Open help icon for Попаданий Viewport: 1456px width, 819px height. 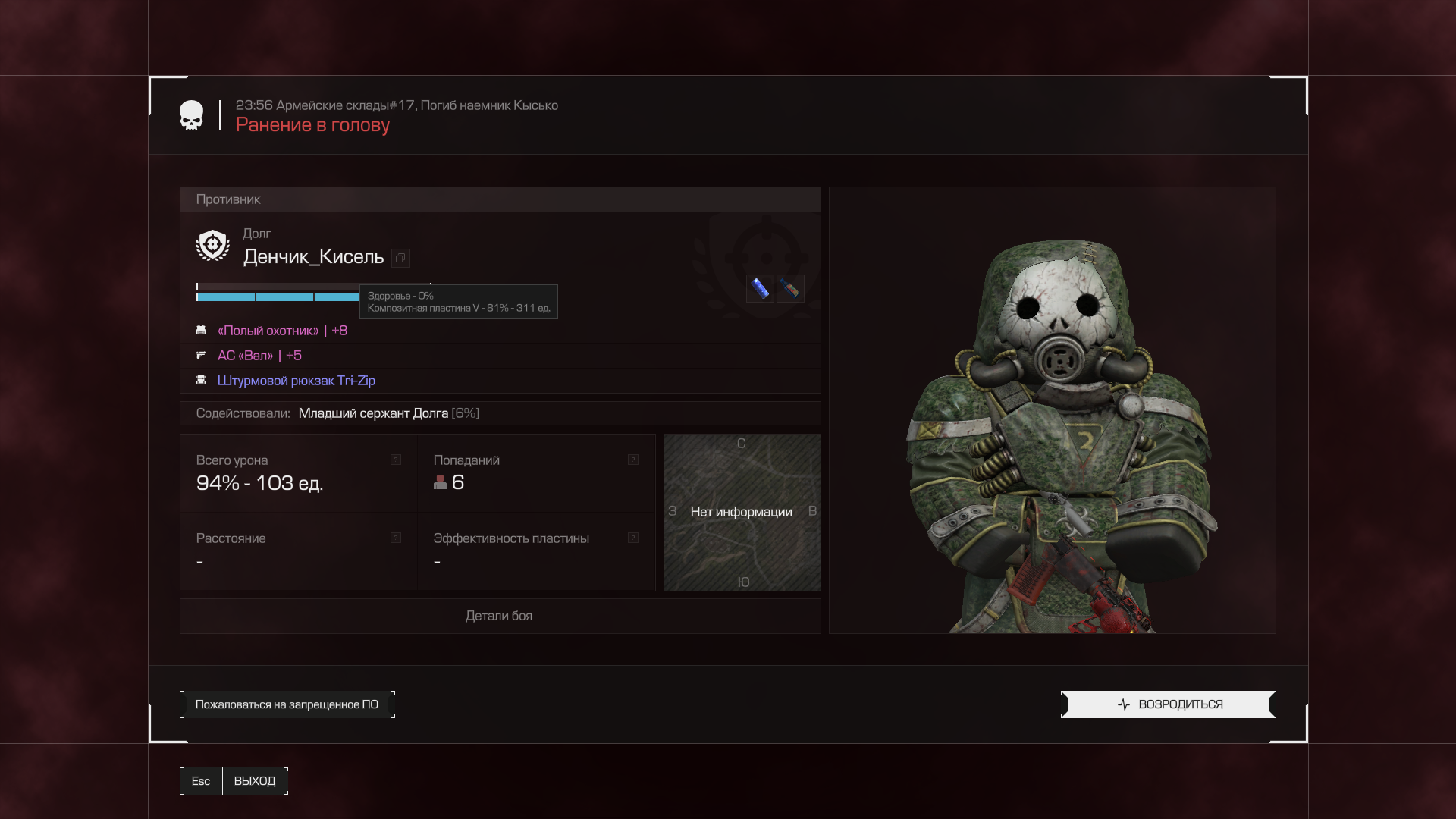click(x=633, y=460)
